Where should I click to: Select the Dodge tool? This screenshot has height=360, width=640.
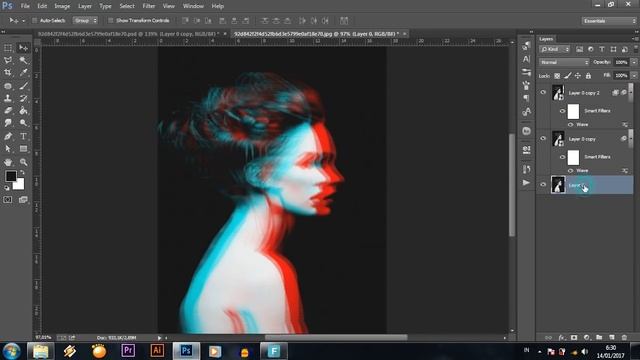click(23, 122)
